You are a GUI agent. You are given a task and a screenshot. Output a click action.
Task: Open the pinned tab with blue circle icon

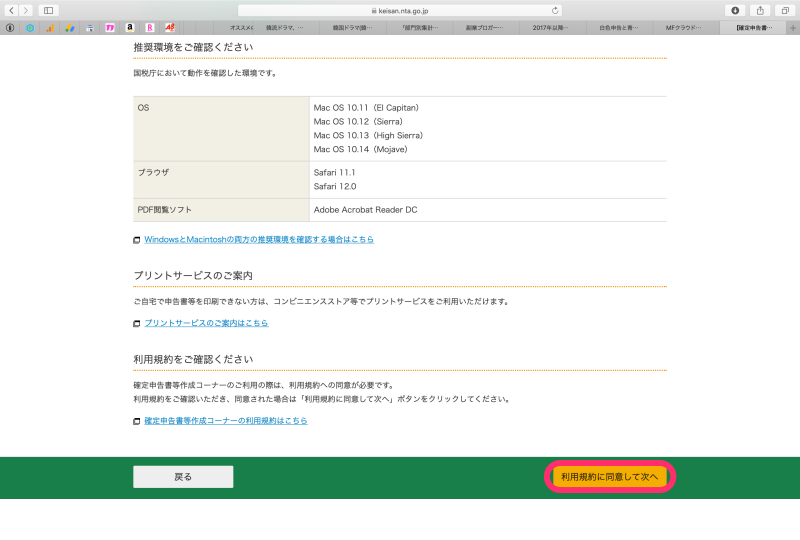30,28
